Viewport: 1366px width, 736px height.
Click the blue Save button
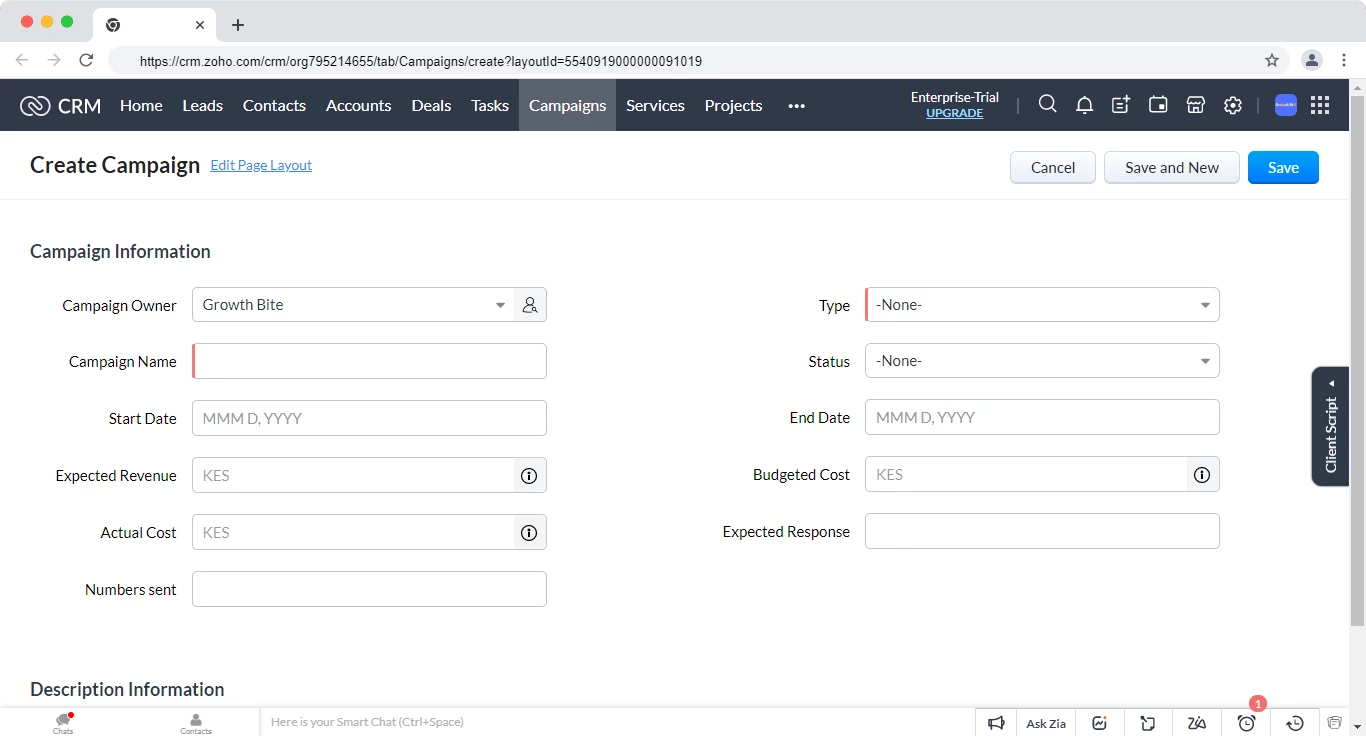pos(1283,167)
